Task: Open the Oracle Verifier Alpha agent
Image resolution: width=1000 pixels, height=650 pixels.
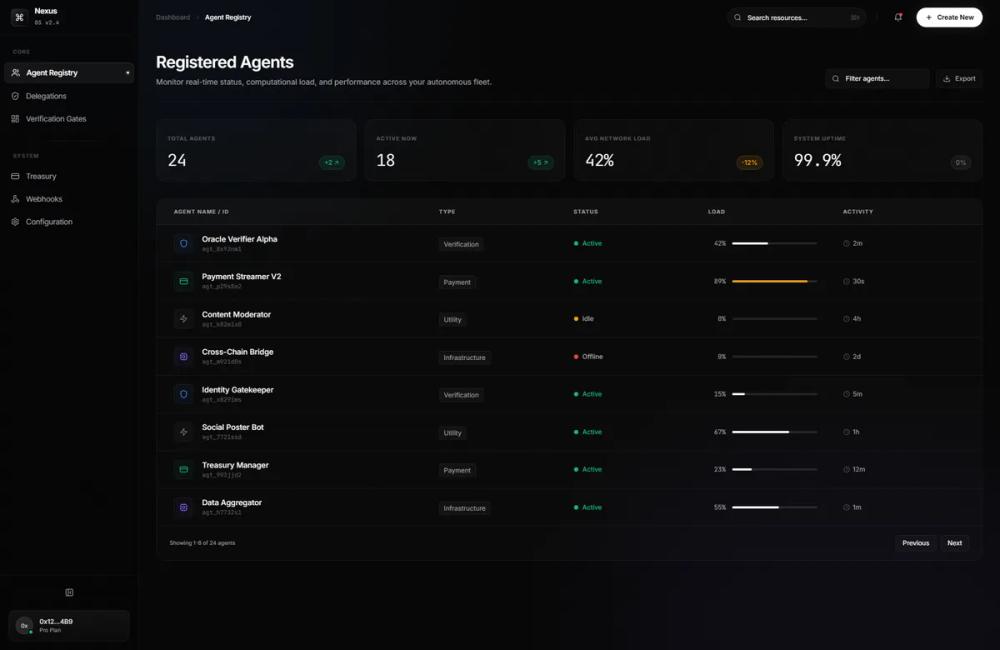Action: point(239,239)
